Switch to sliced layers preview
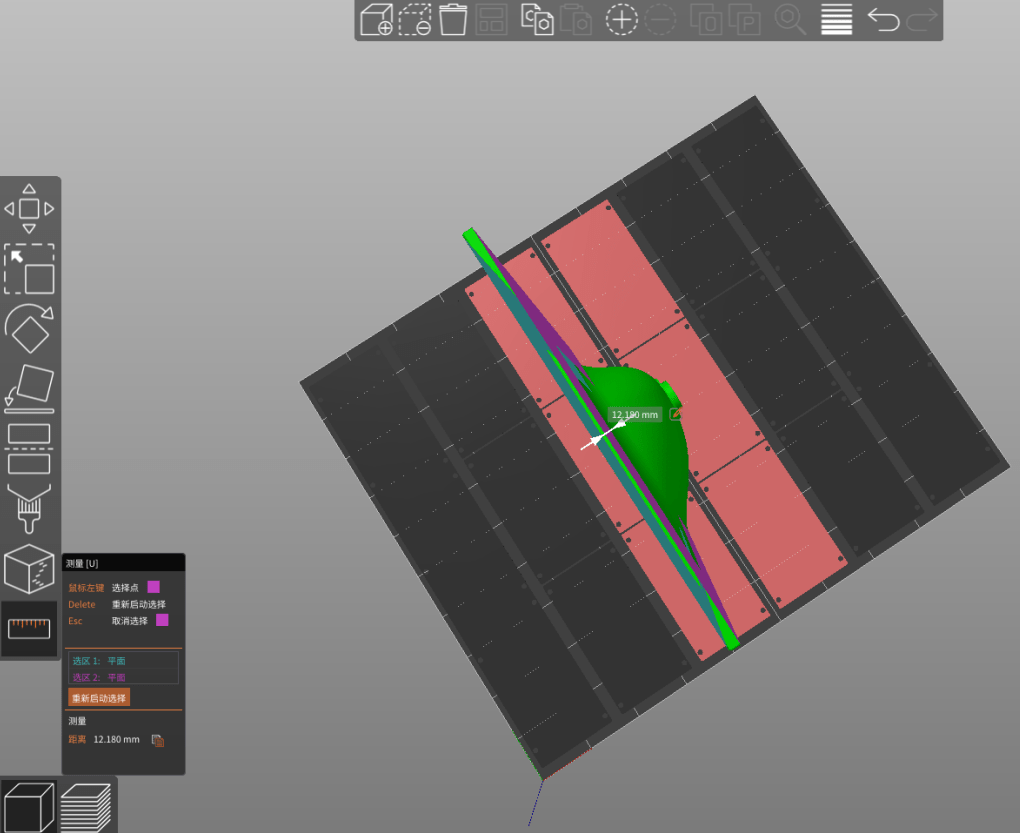Viewport: 1020px width, 833px height. [86, 806]
